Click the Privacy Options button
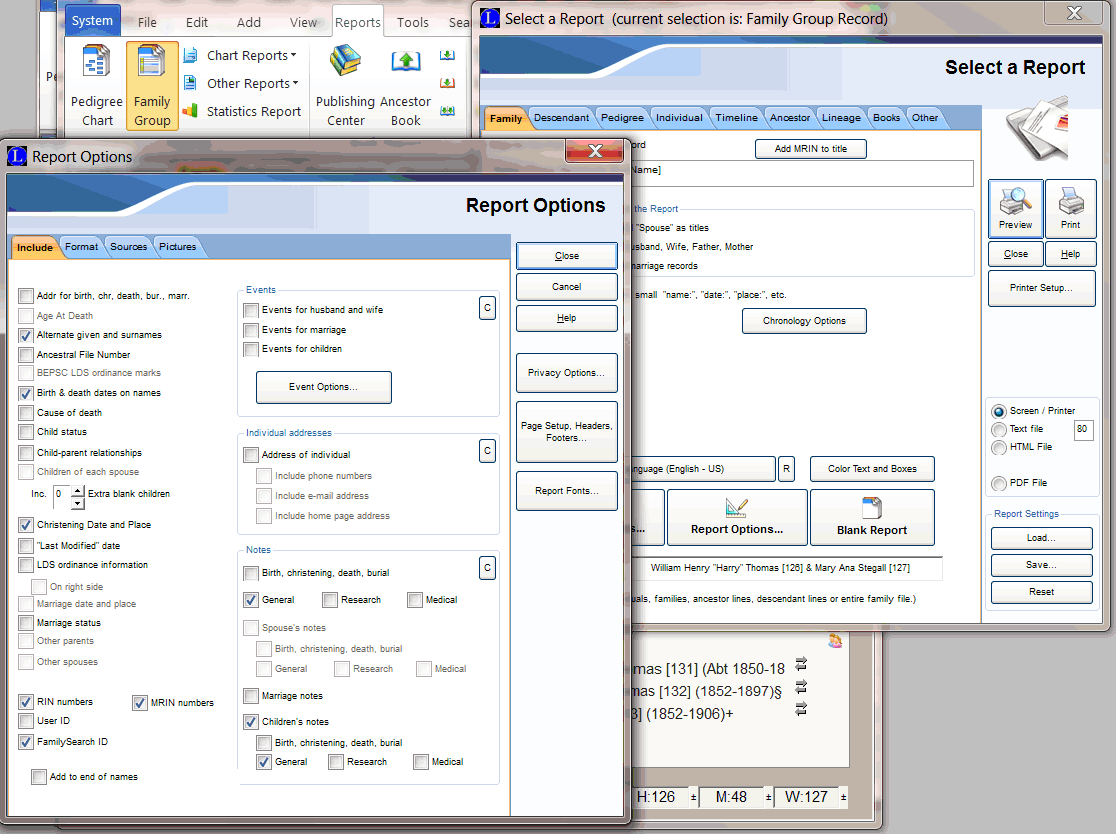This screenshot has width=1116, height=834. 566,373
